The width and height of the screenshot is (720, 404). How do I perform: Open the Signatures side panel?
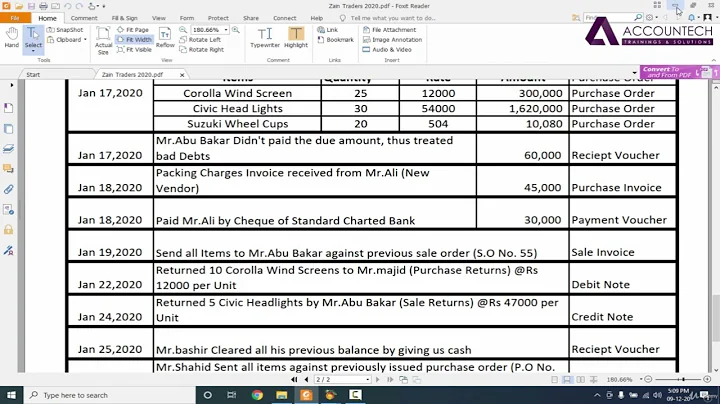click(8, 251)
